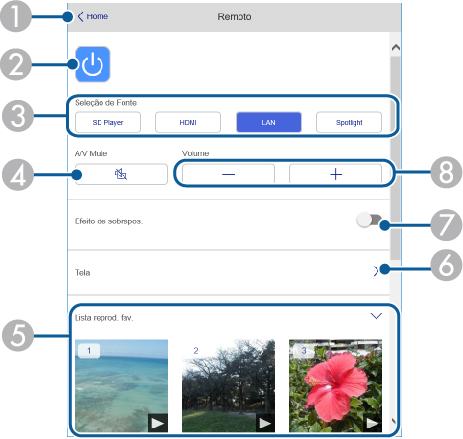Play the hibiscus flower playlist via play icon
Viewport: 463px width, 439px height.
click(x=372, y=423)
